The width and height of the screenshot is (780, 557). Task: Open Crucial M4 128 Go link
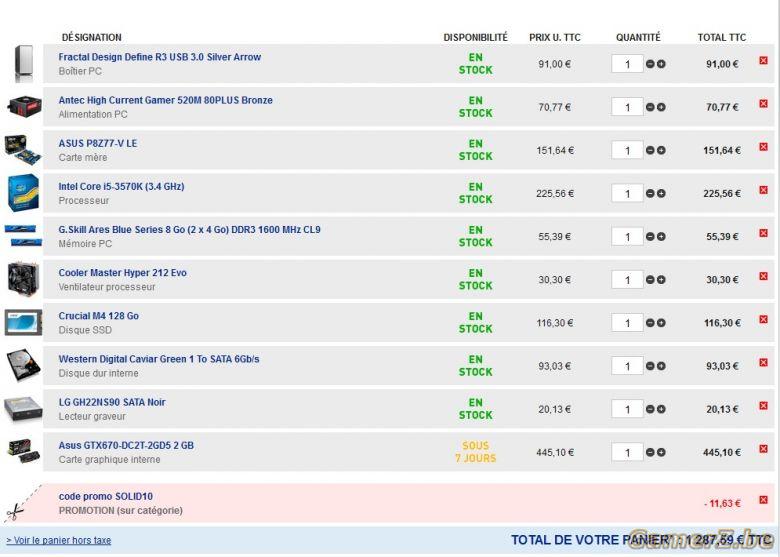98,316
